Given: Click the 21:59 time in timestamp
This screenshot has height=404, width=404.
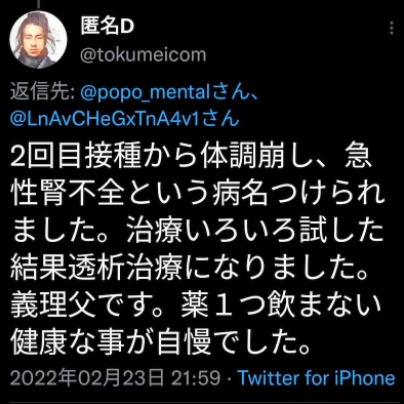Looking at the screenshot, I should [x=196, y=378].
